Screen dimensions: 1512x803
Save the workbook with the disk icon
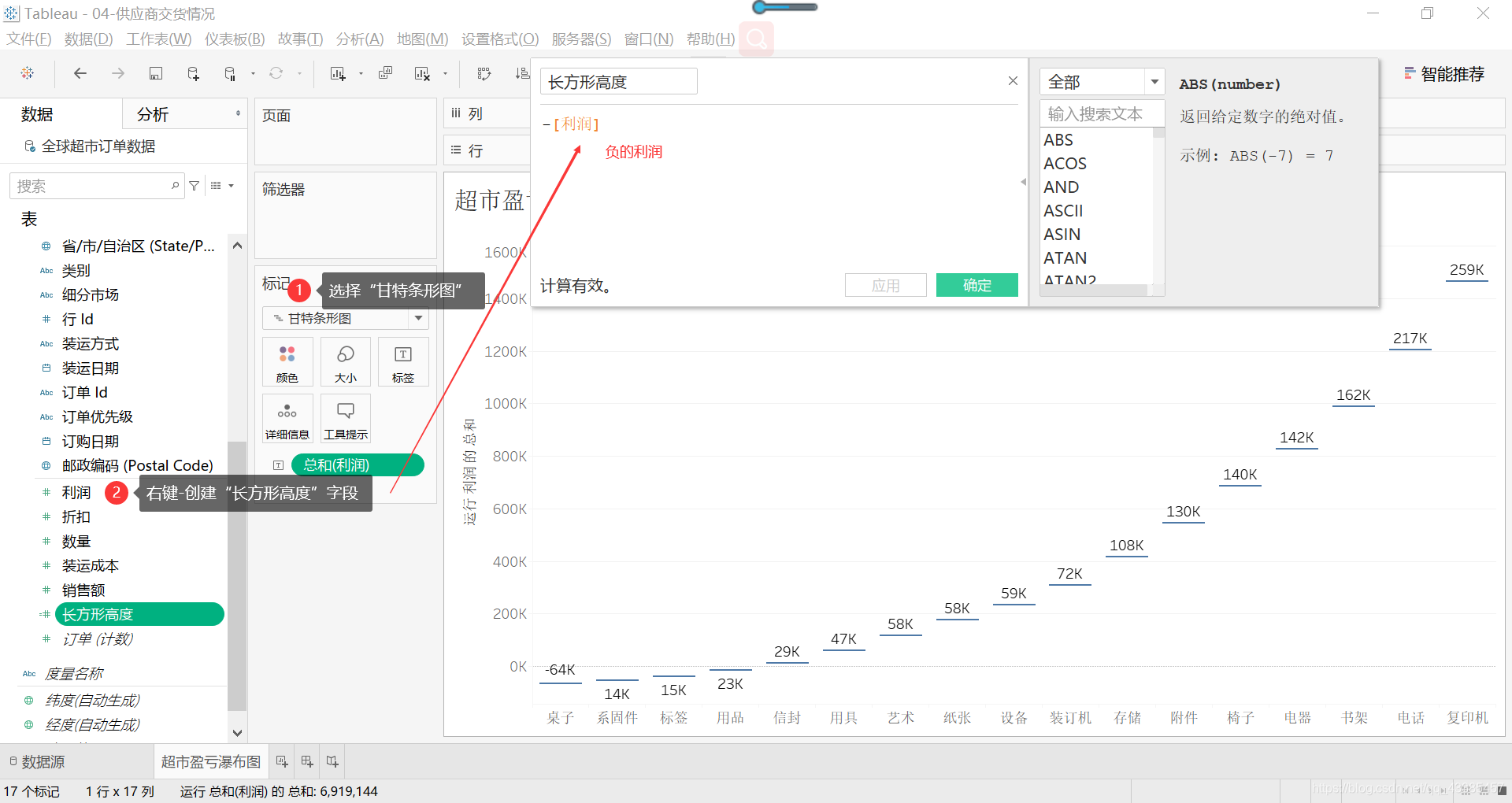click(156, 73)
